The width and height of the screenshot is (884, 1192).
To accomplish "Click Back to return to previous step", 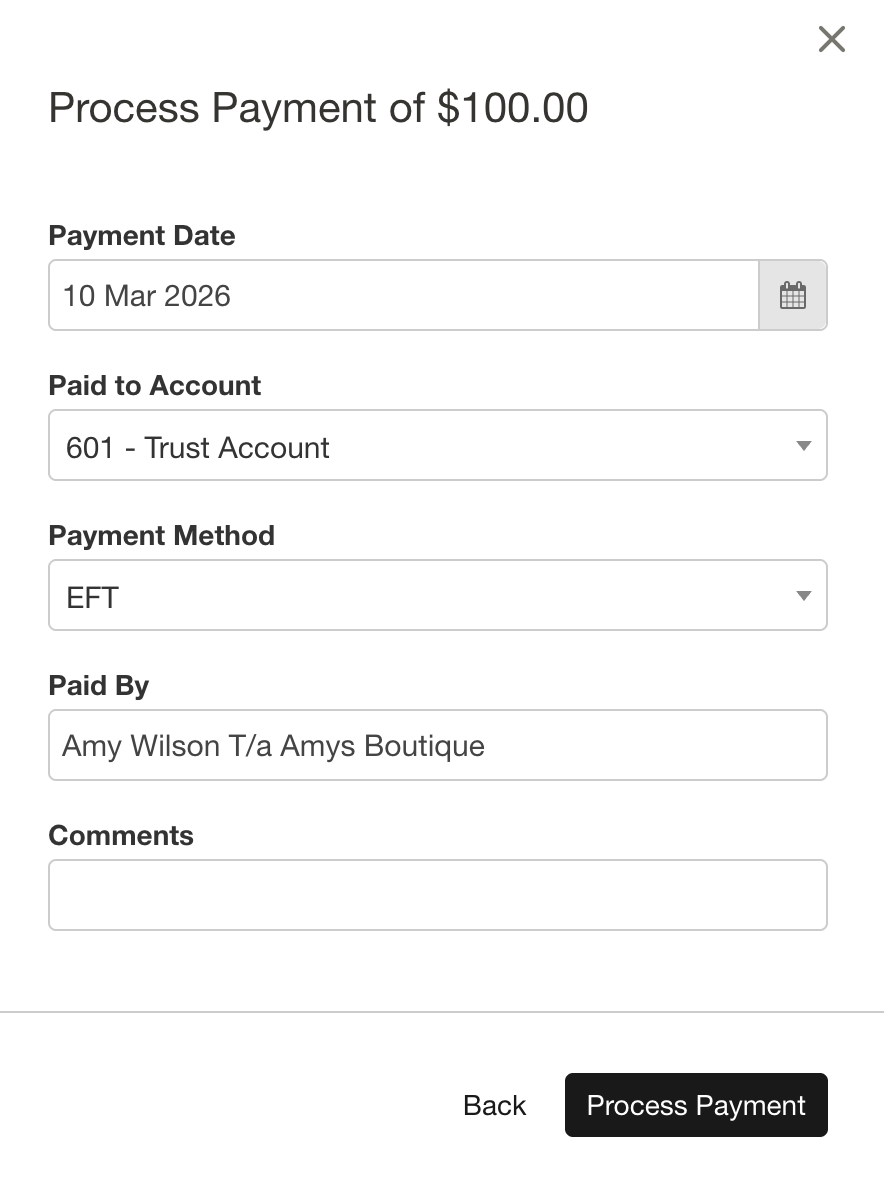I will [x=493, y=1105].
